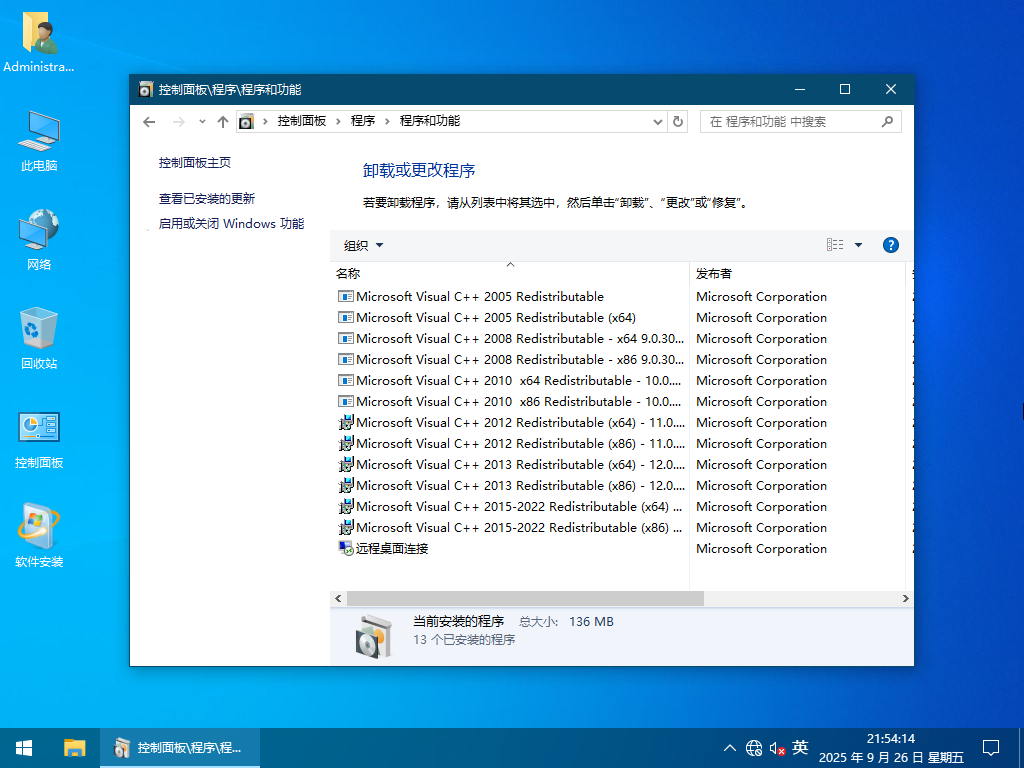Click the volume muted tray icon

(x=777, y=748)
